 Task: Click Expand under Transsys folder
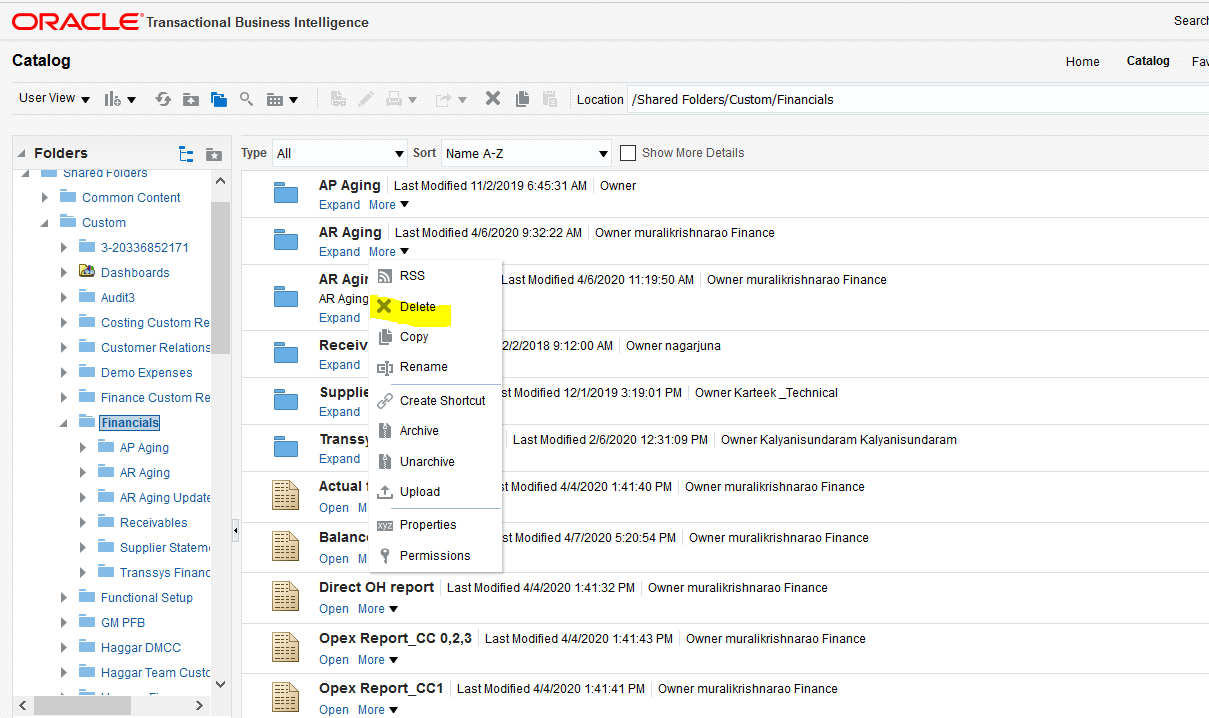point(340,459)
